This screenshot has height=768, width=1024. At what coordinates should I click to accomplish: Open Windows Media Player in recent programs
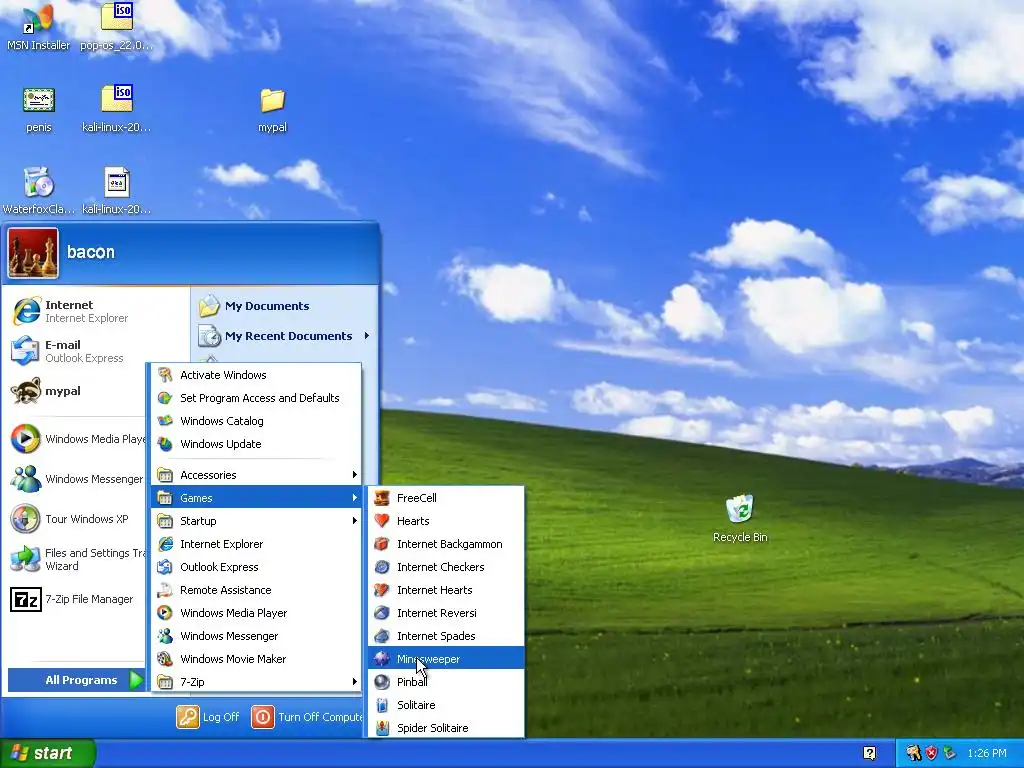pos(77,439)
